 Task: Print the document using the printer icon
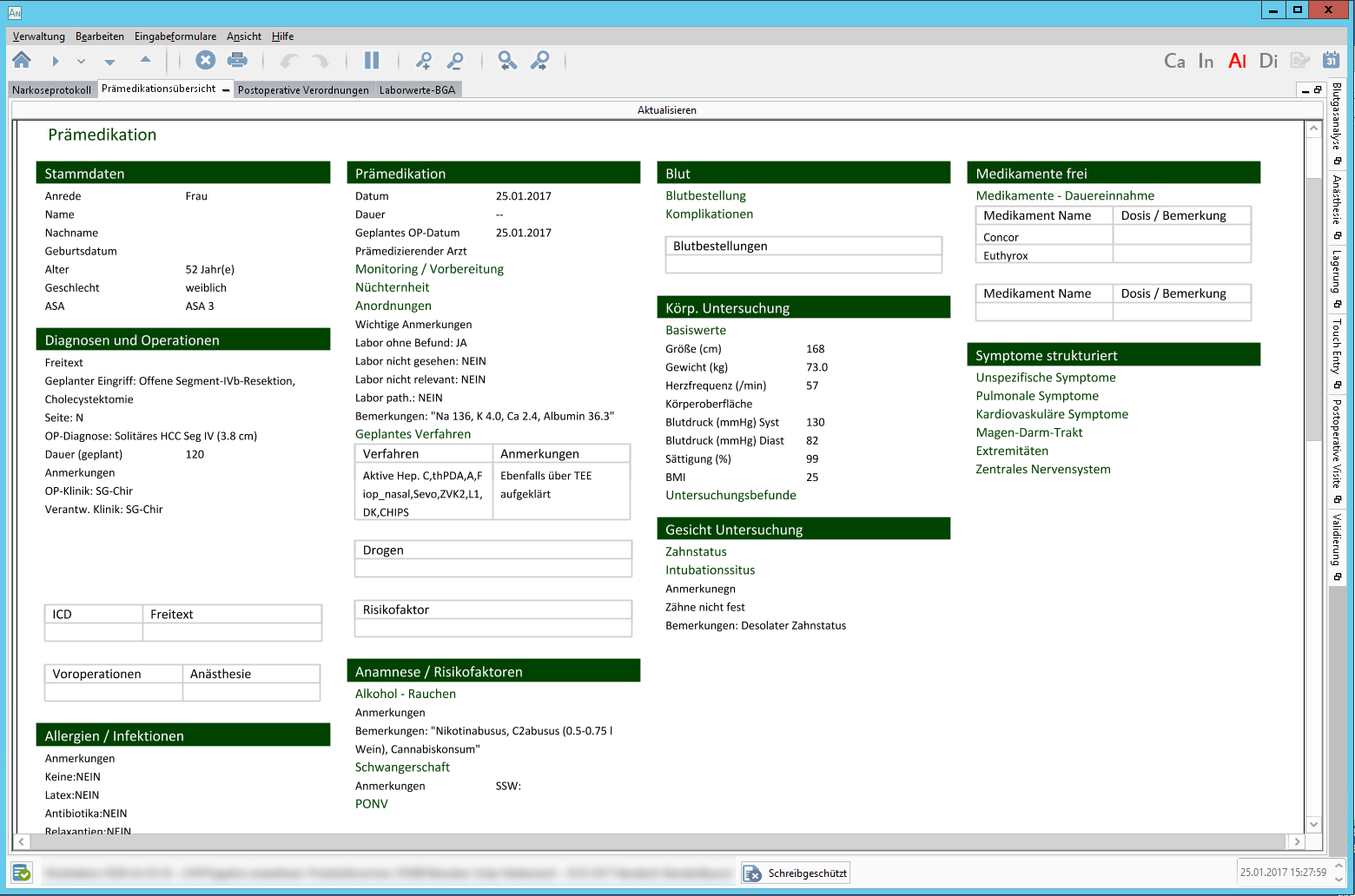tap(237, 60)
